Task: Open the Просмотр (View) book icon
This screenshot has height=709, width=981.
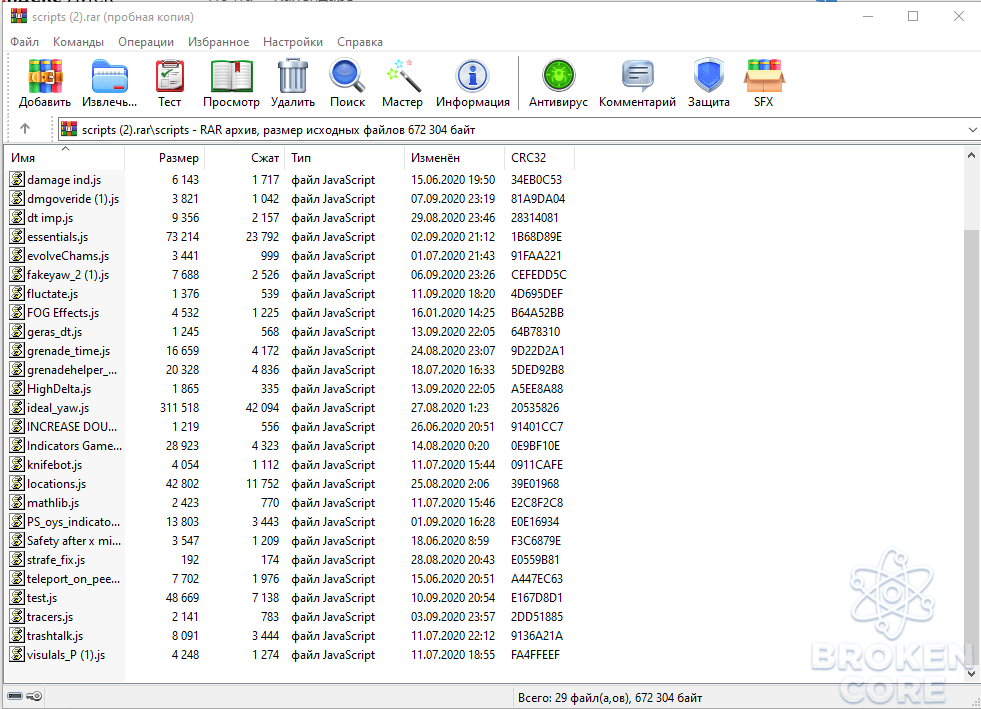Action: coord(231,76)
